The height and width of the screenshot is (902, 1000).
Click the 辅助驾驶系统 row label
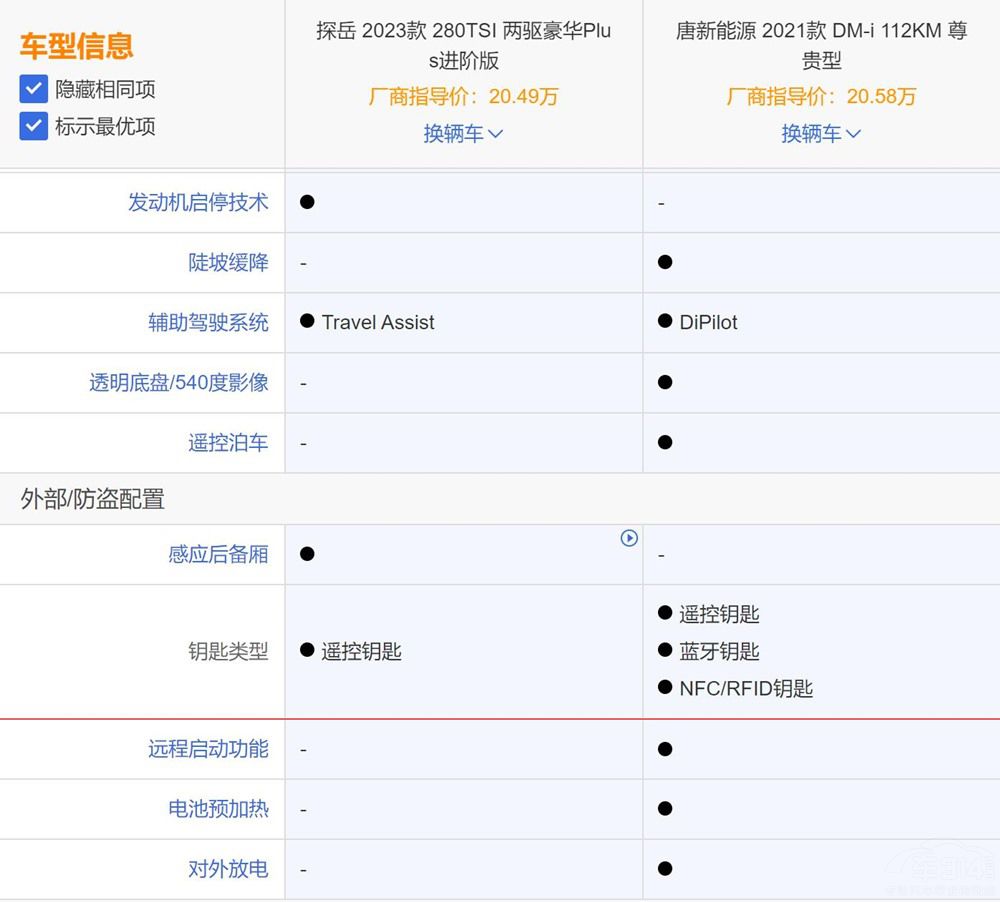pyautogui.click(x=208, y=322)
